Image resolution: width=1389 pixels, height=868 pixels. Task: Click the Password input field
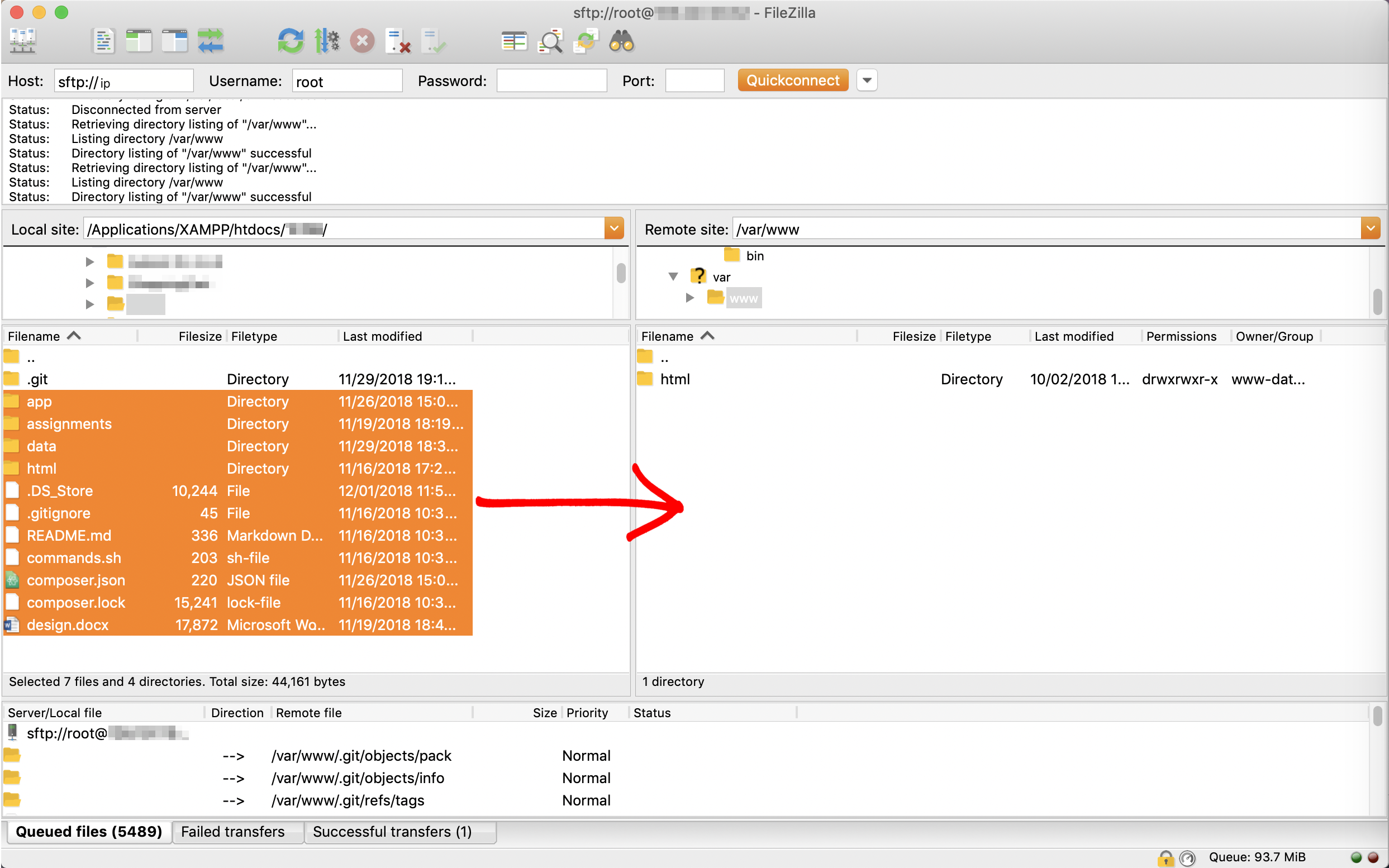(x=551, y=81)
